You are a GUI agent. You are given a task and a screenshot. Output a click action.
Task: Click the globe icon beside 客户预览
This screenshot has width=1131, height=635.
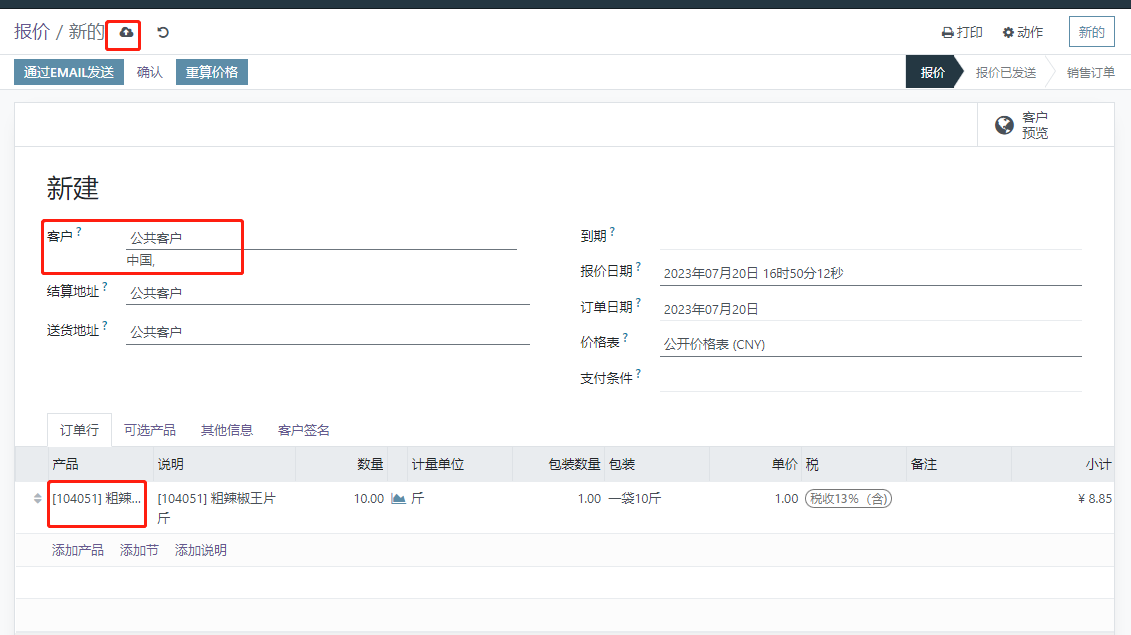[1003, 124]
